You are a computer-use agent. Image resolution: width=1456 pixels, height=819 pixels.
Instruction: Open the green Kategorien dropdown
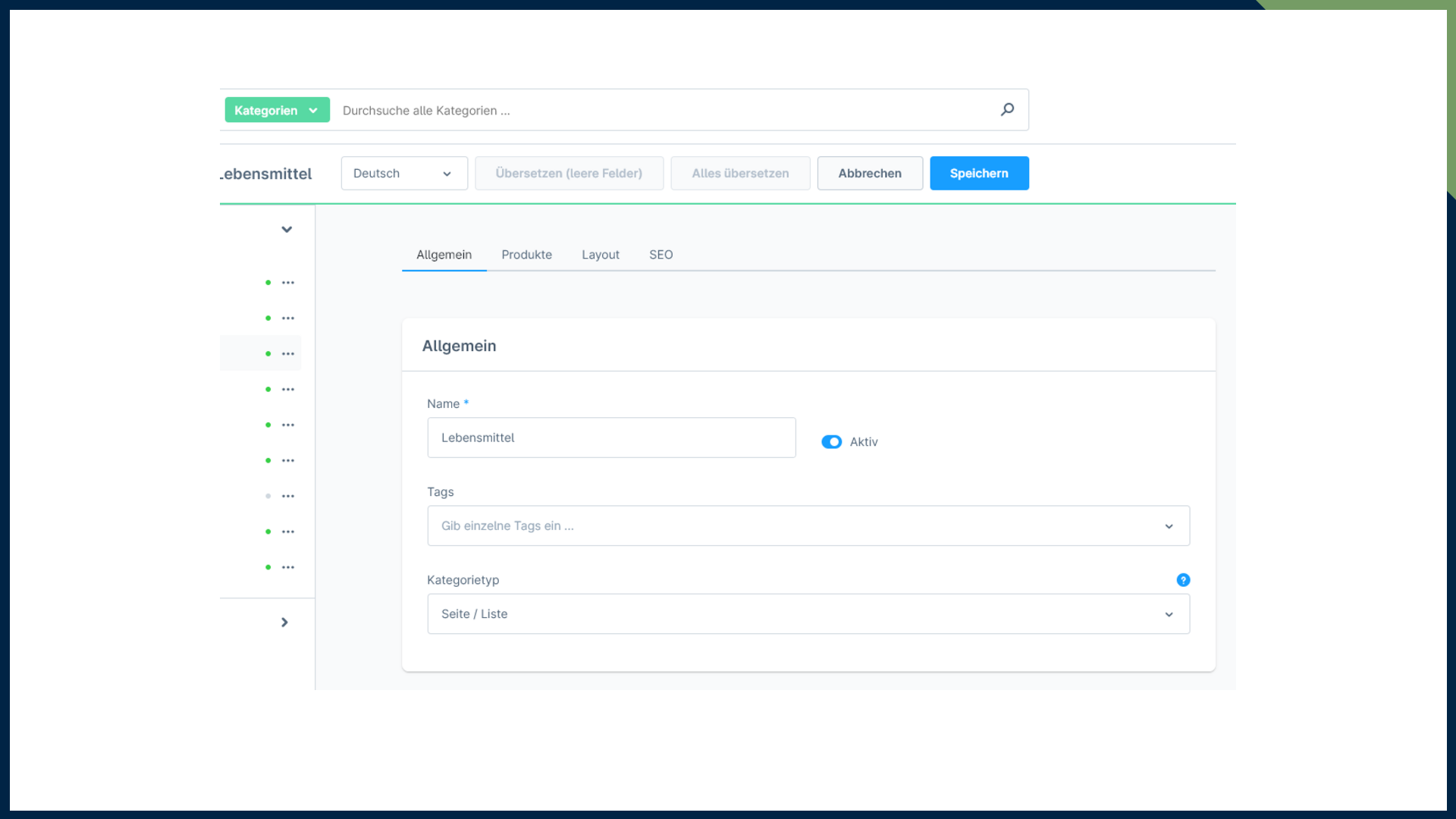(277, 111)
